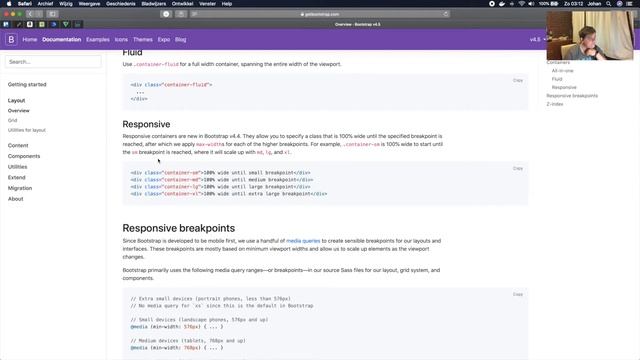Image resolution: width=640 pixels, height=360 pixels.
Task: Click the Siri icon in menu bar
Action: coord(619,4)
